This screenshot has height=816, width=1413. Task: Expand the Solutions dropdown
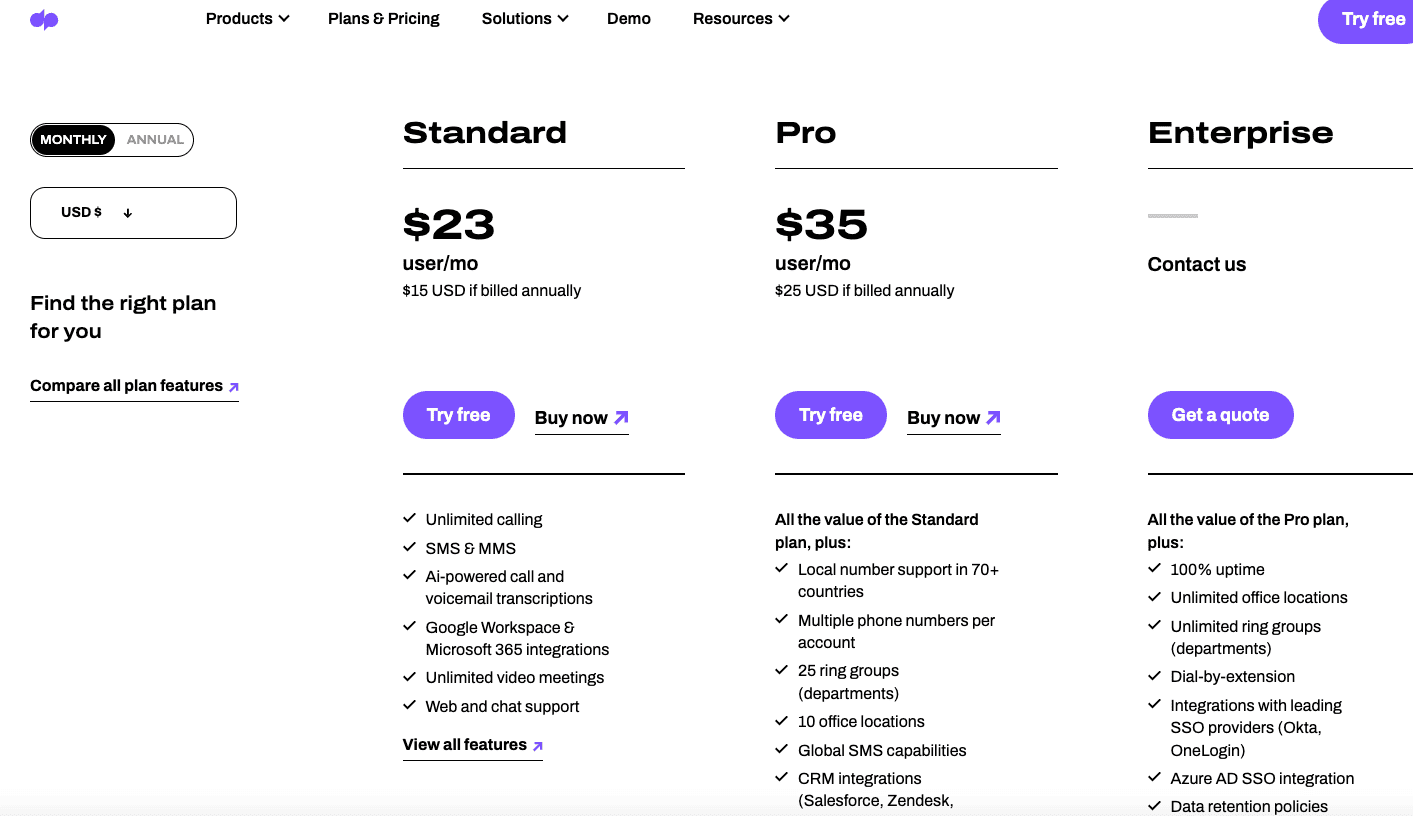click(524, 19)
